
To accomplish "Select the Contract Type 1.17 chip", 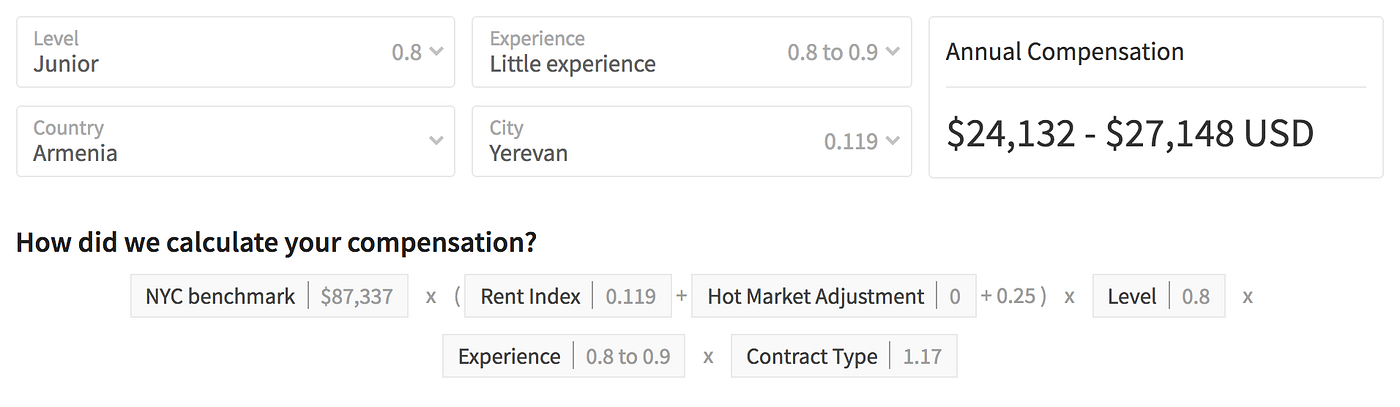I will pyautogui.click(x=843, y=357).
